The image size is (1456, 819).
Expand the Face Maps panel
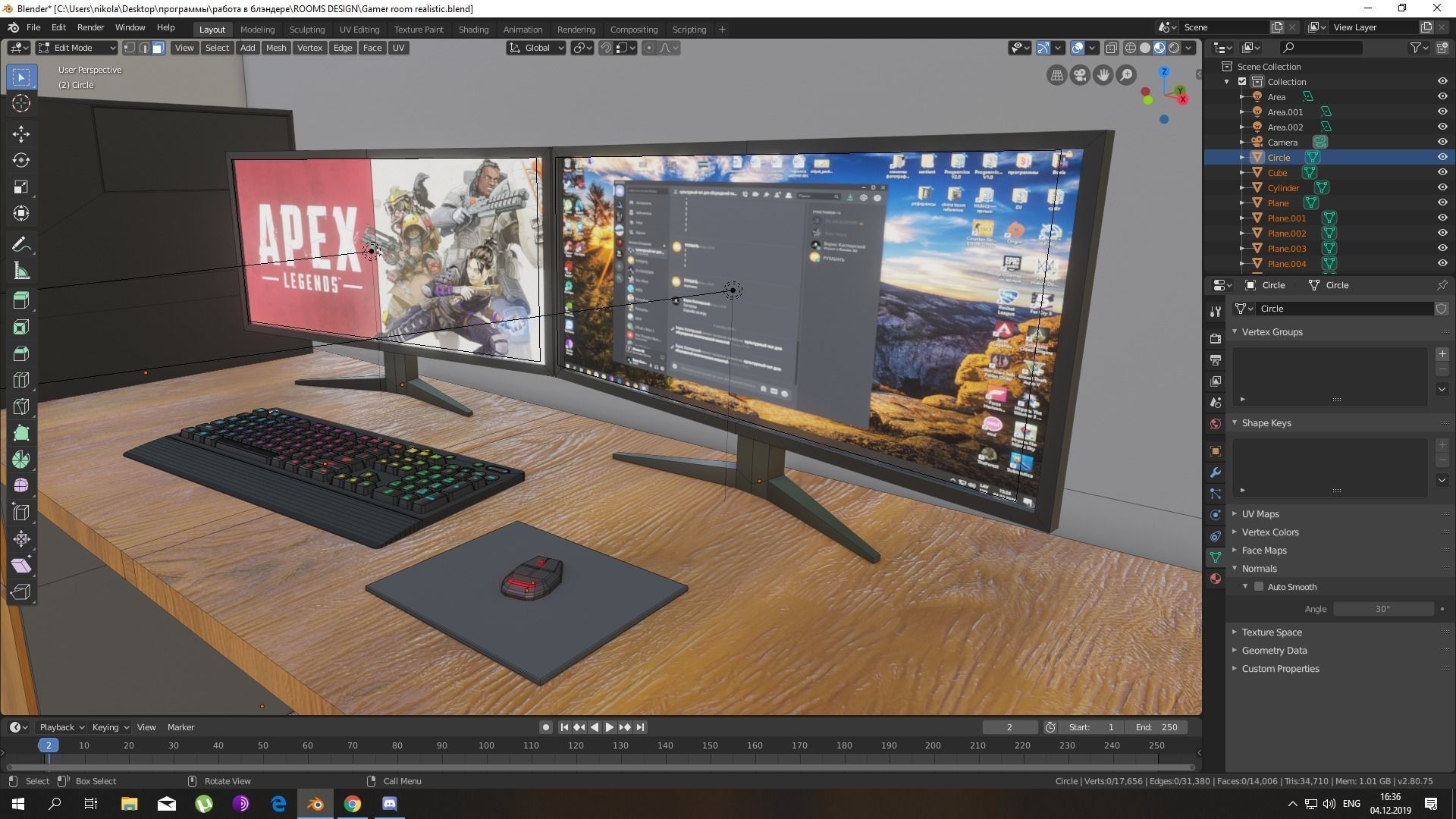1264,550
